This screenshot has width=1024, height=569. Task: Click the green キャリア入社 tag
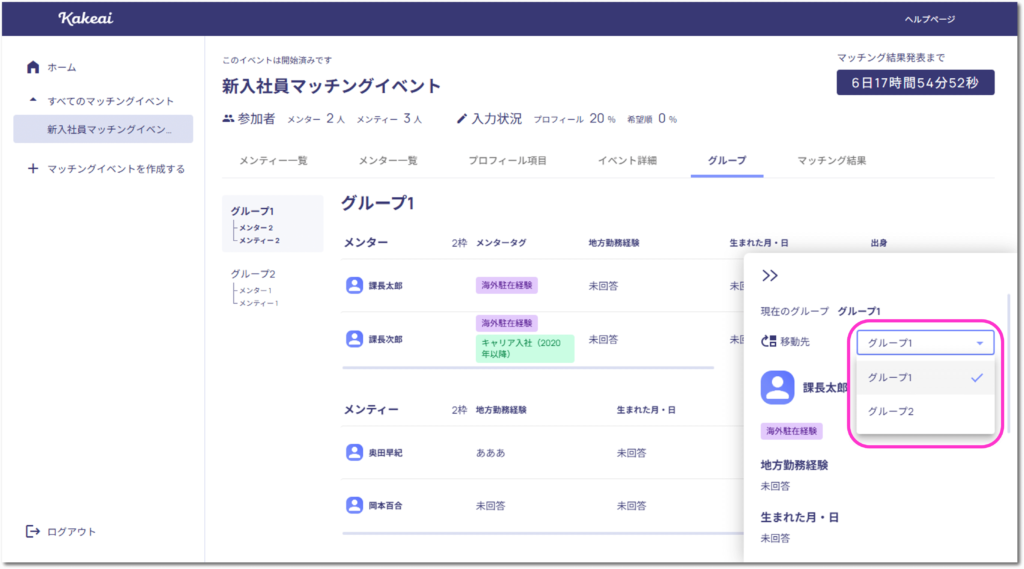(x=525, y=348)
